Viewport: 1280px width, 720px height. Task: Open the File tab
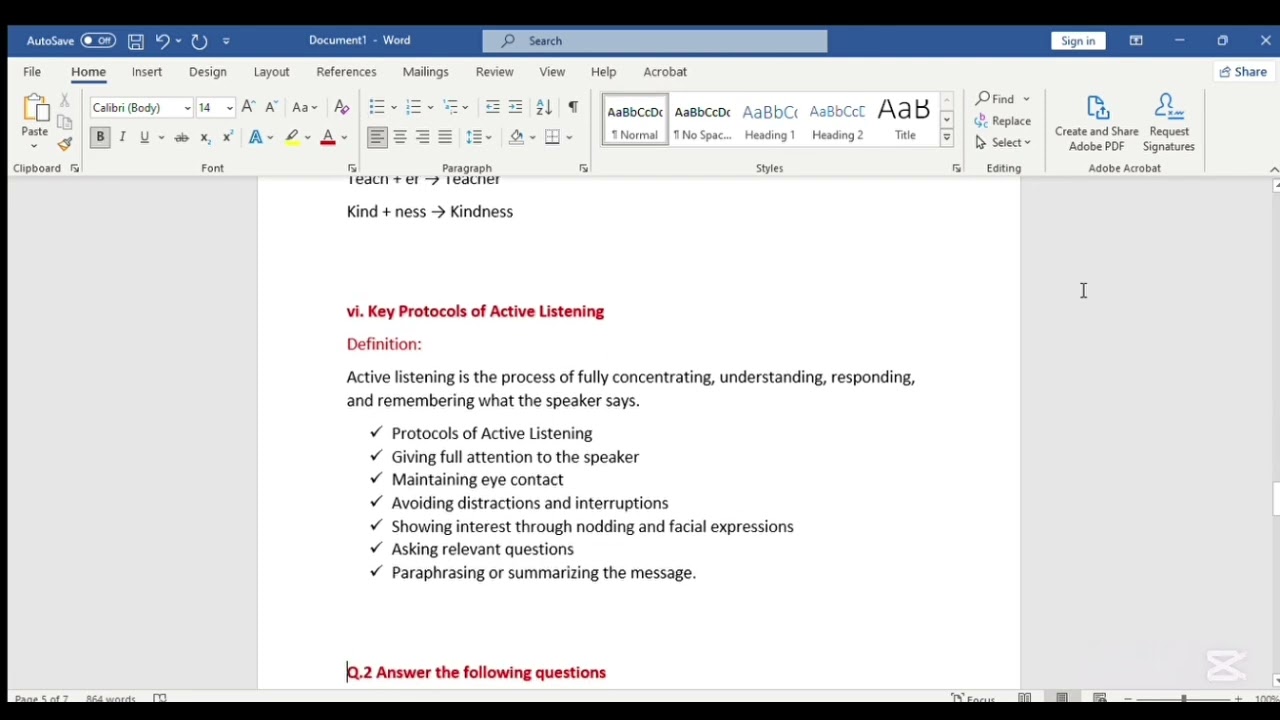pos(32,72)
